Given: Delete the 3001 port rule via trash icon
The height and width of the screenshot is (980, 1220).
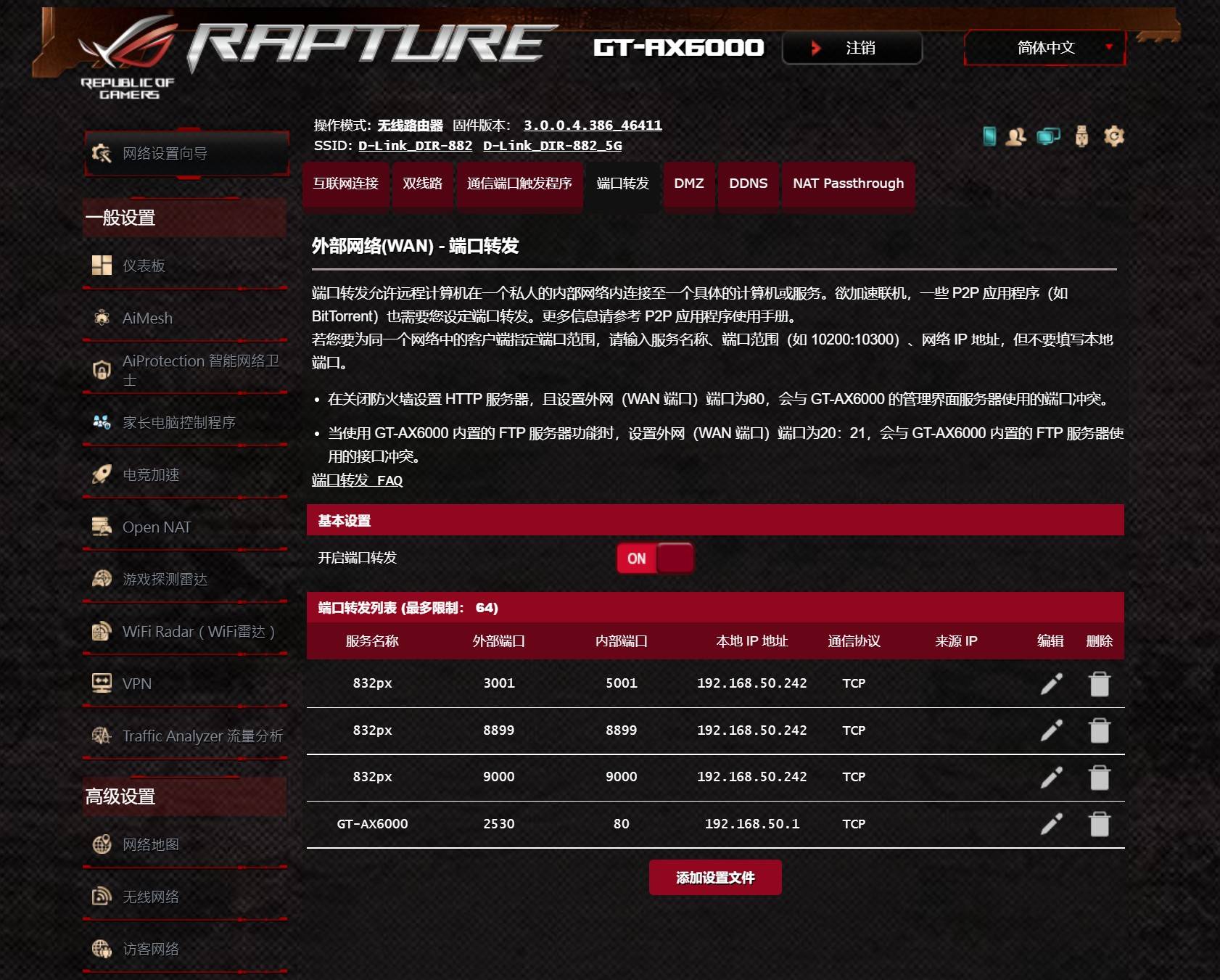Looking at the screenshot, I should pyautogui.click(x=1099, y=683).
